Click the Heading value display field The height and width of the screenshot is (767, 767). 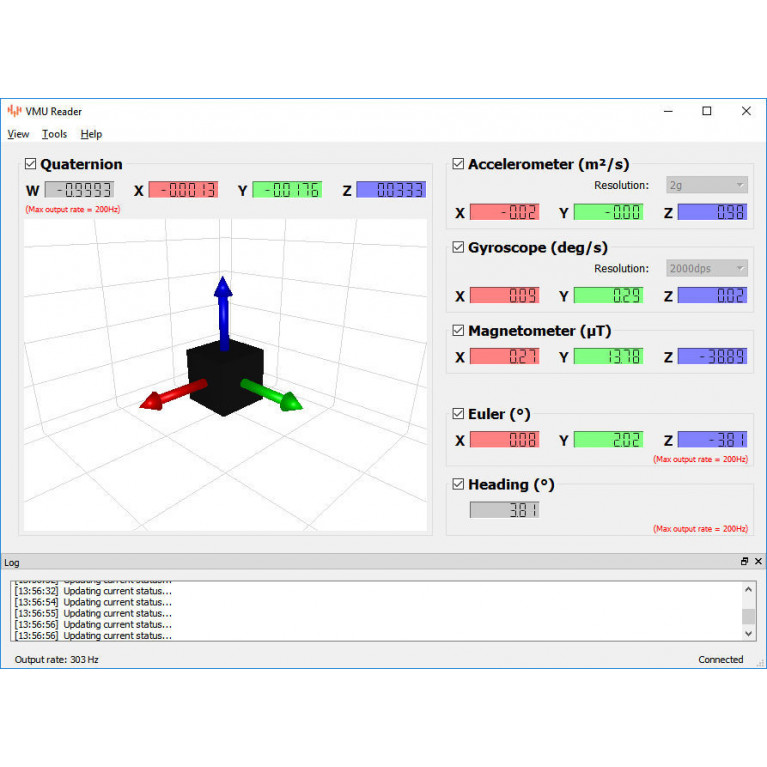(x=504, y=510)
